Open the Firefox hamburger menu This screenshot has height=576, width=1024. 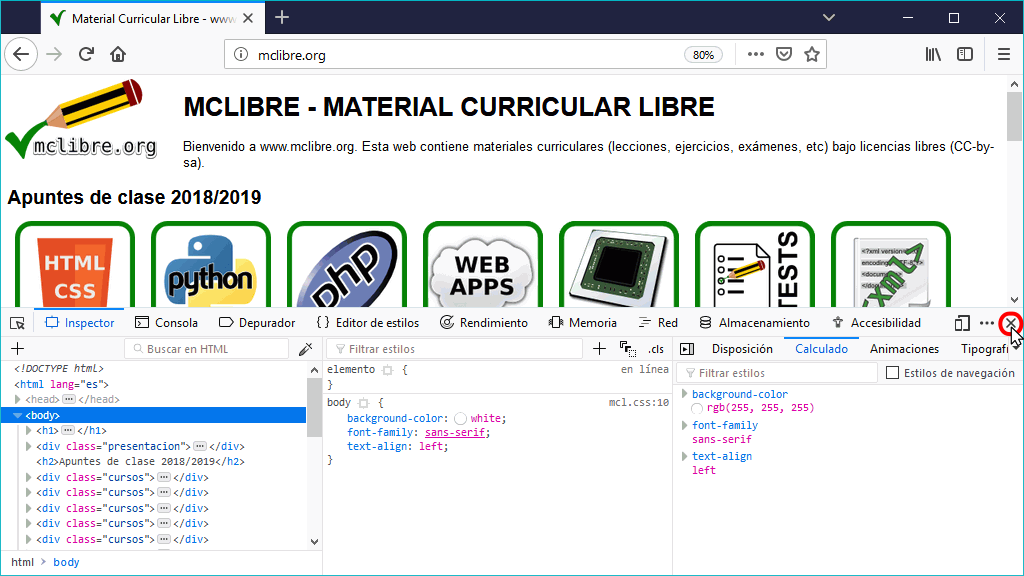pyautogui.click(x=1004, y=54)
